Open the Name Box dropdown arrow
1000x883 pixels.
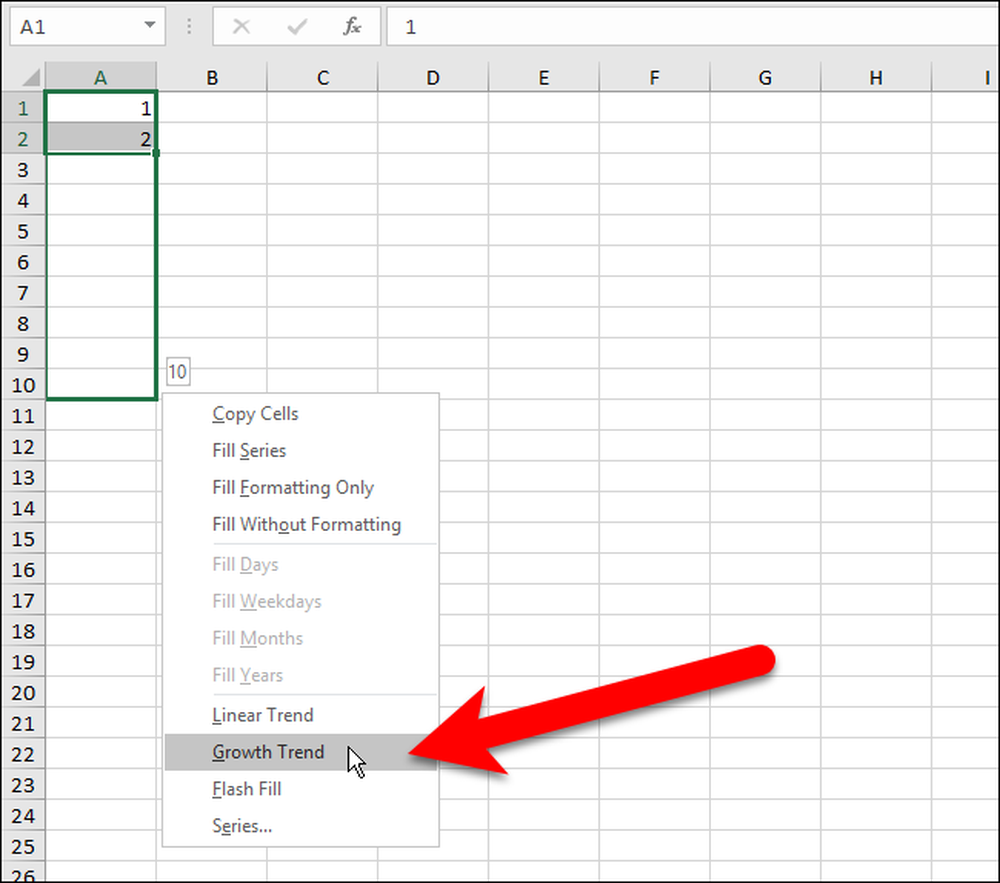[x=150, y=26]
